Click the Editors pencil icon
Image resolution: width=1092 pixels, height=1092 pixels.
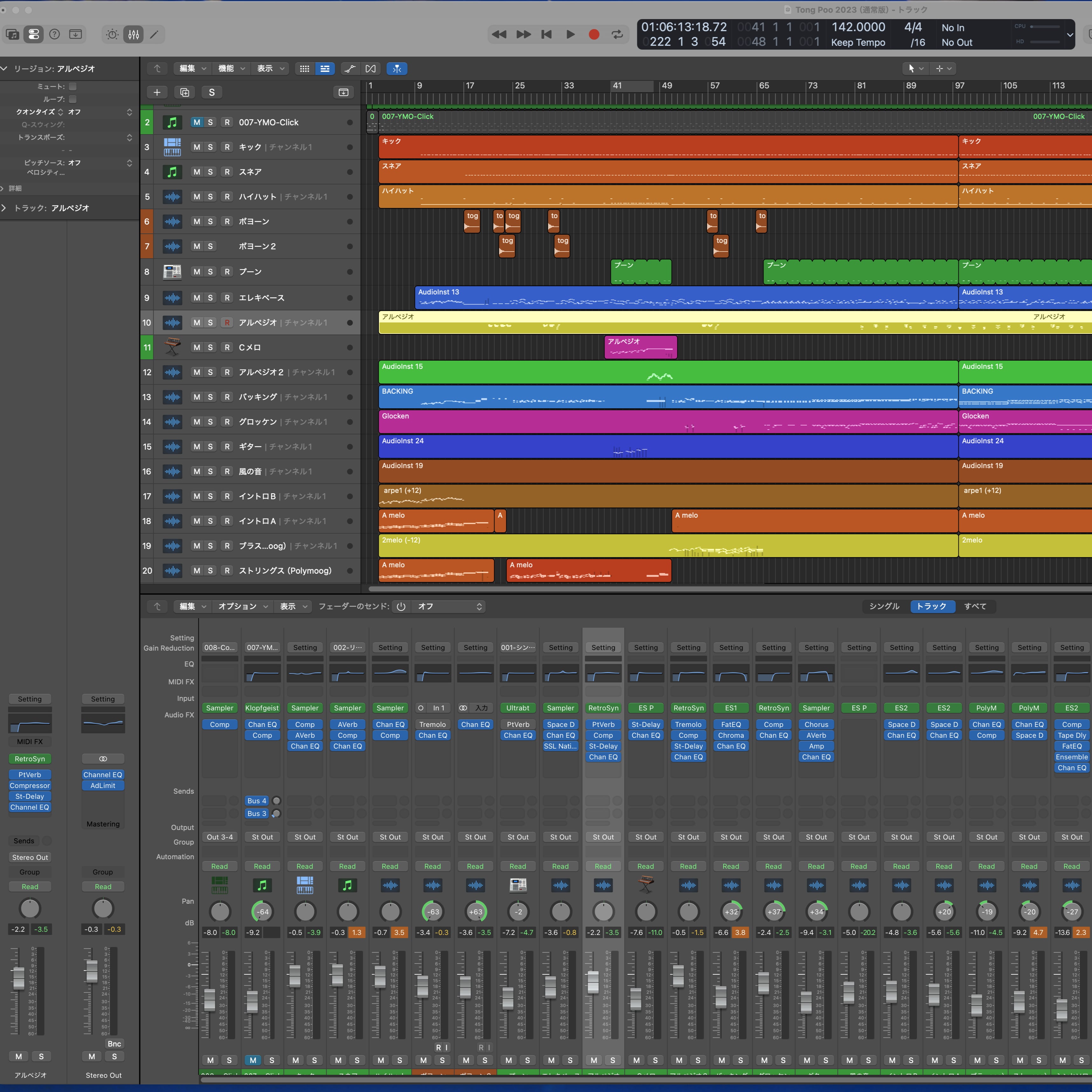154,34
